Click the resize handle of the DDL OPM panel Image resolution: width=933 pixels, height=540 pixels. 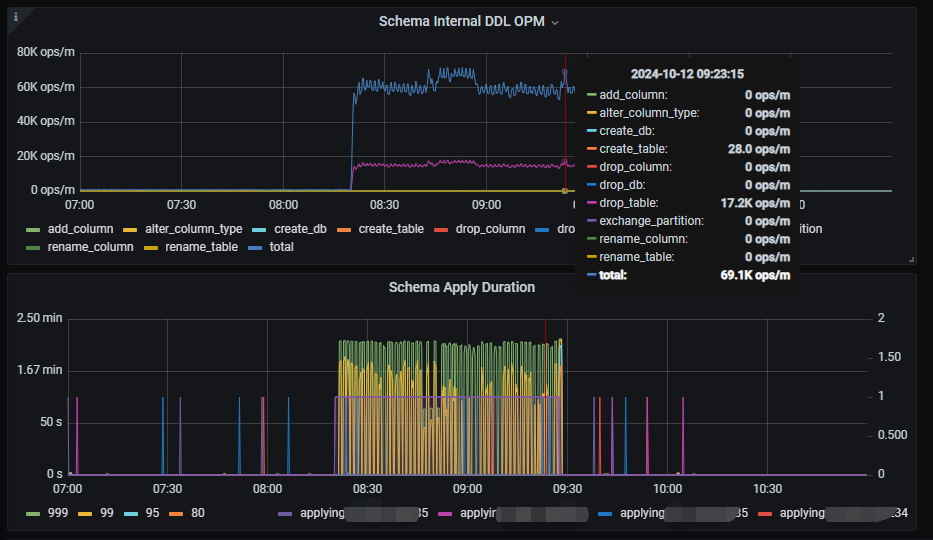click(x=911, y=259)
